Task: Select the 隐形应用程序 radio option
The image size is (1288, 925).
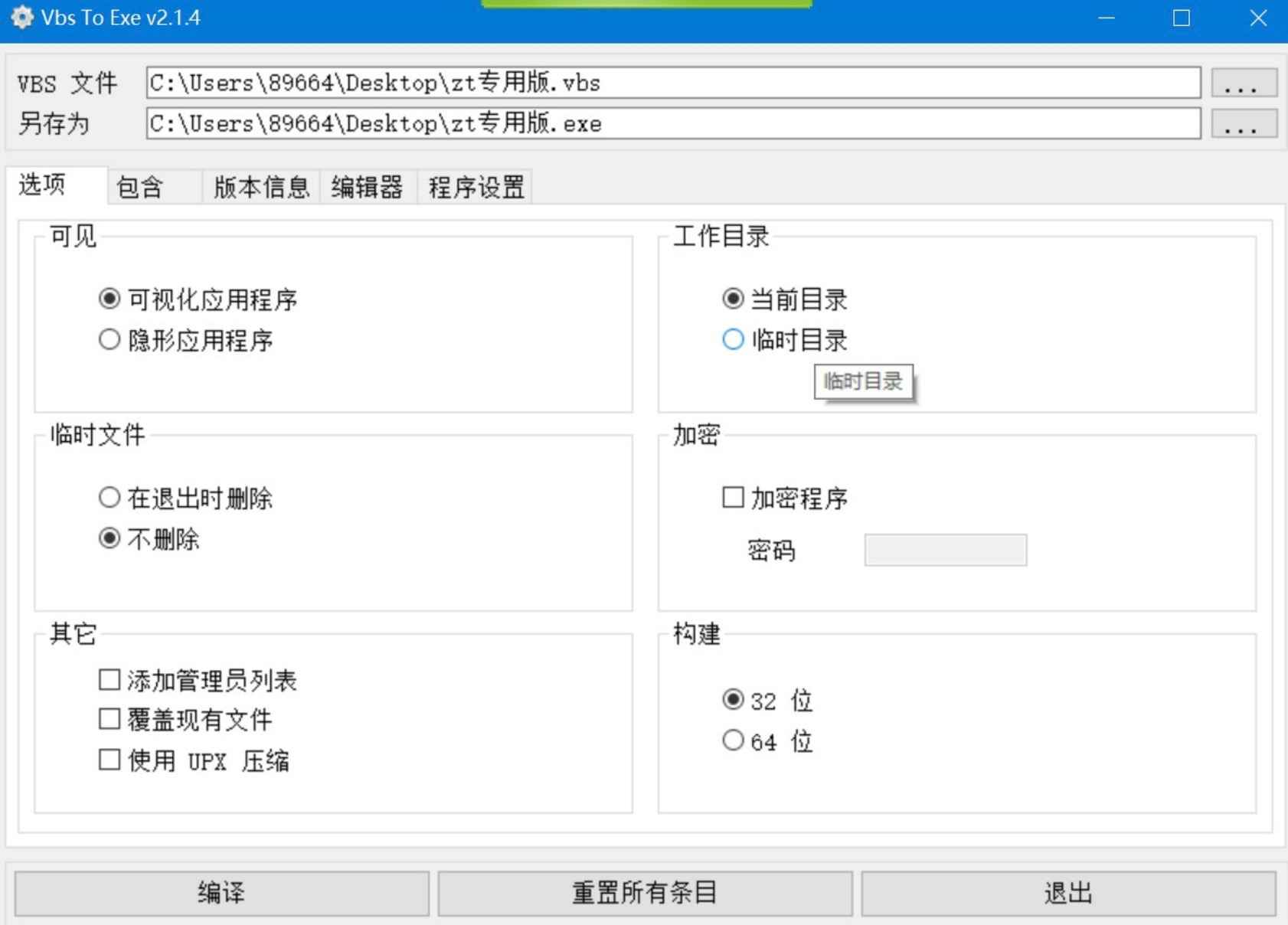Action: coord(110,340)
